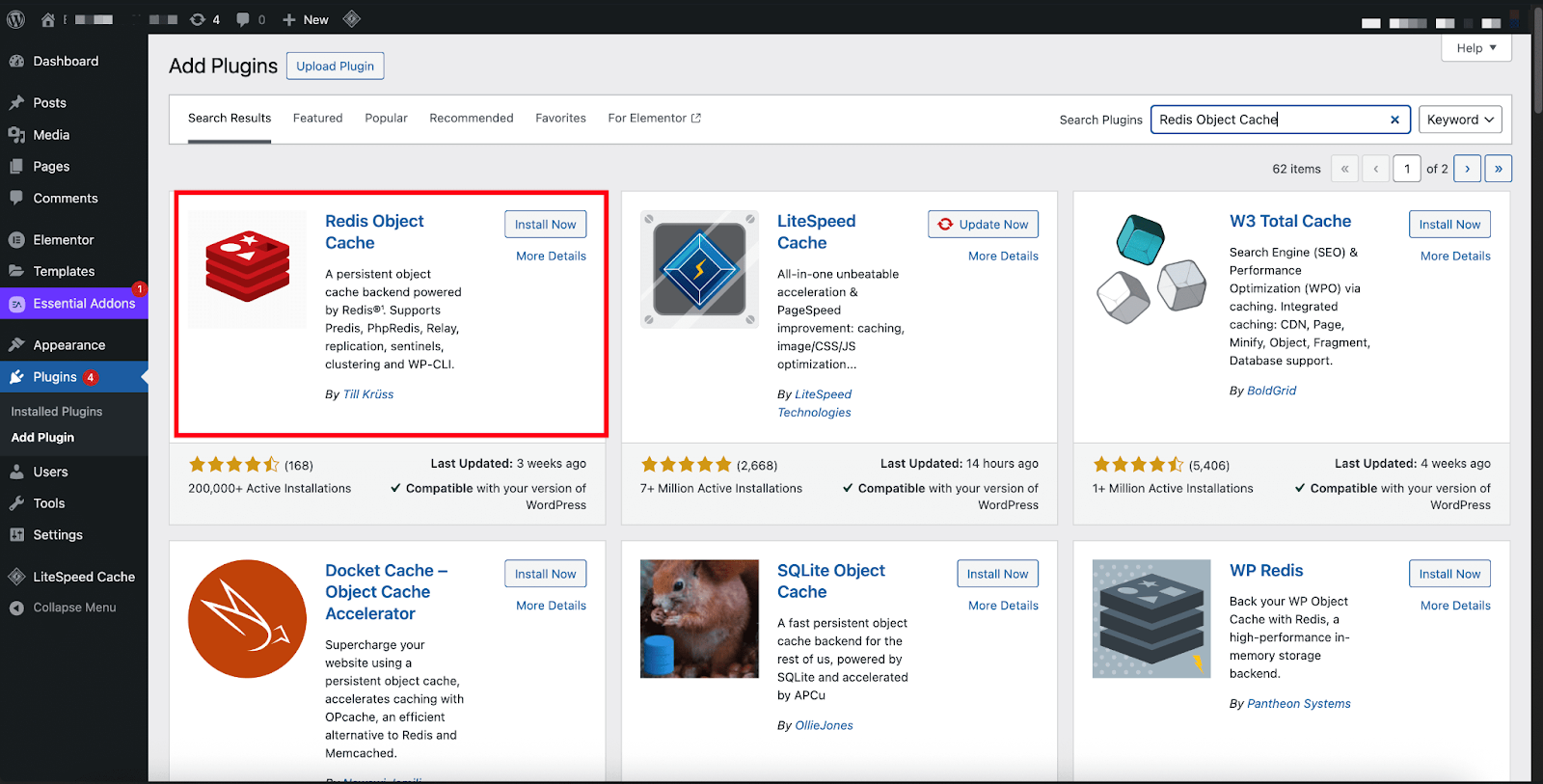Viewport: 1543px width, 784px height.
Task: Open More Details for WP Redis
Action: (x=1455, y=606)
